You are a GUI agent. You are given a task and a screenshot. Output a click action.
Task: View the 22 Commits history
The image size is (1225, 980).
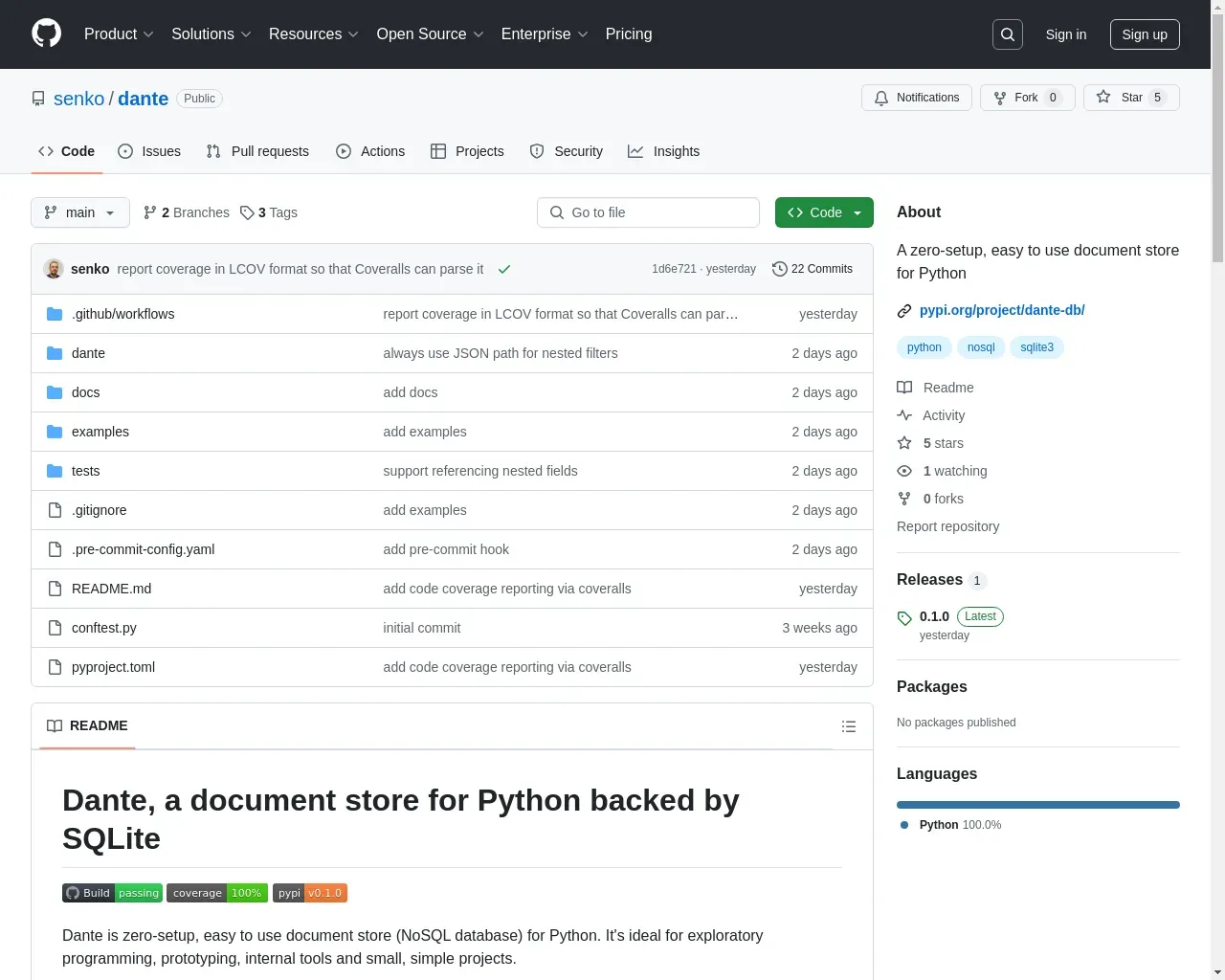813,269
